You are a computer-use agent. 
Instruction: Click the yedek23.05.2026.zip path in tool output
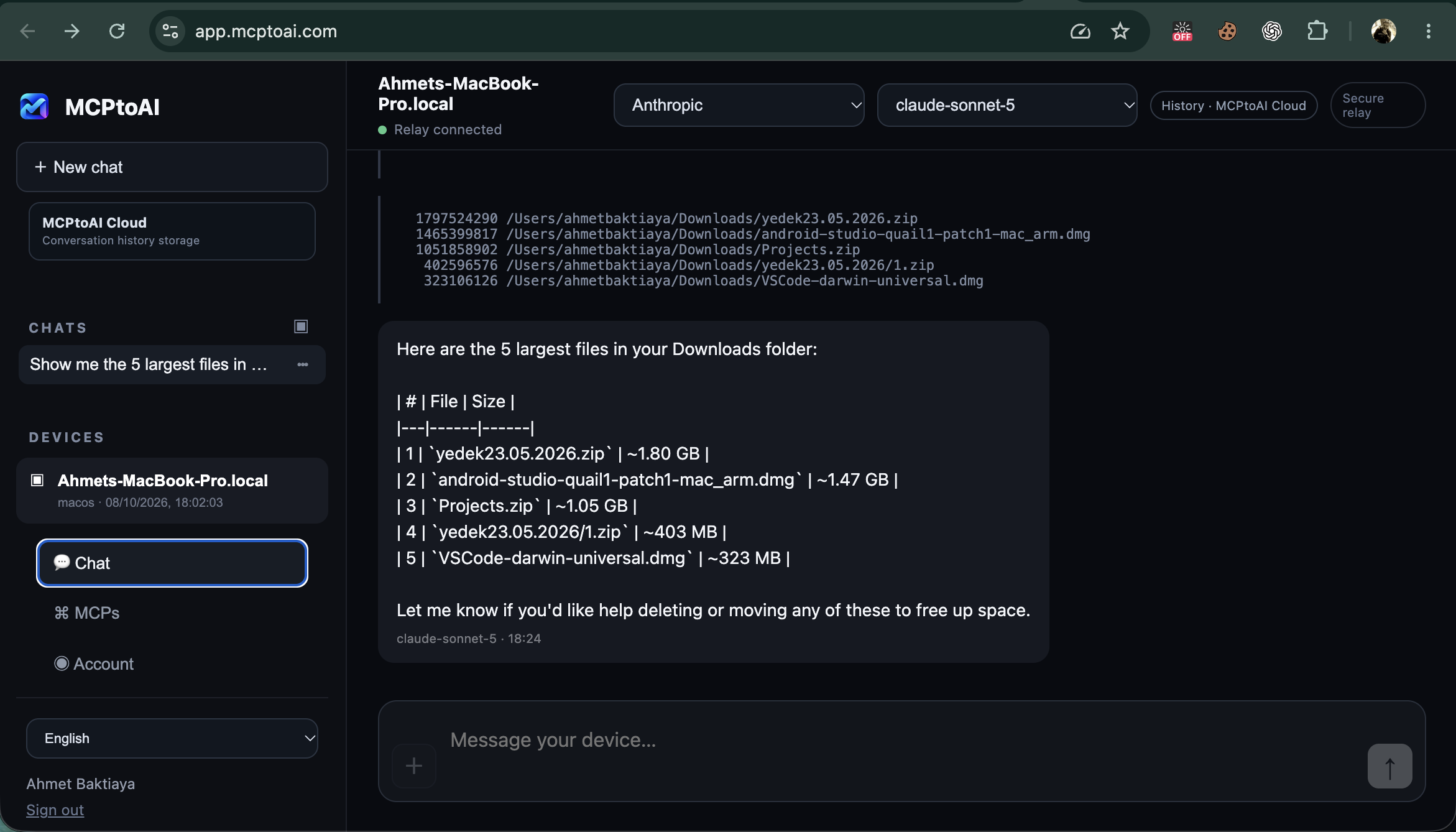pos(712,218)
